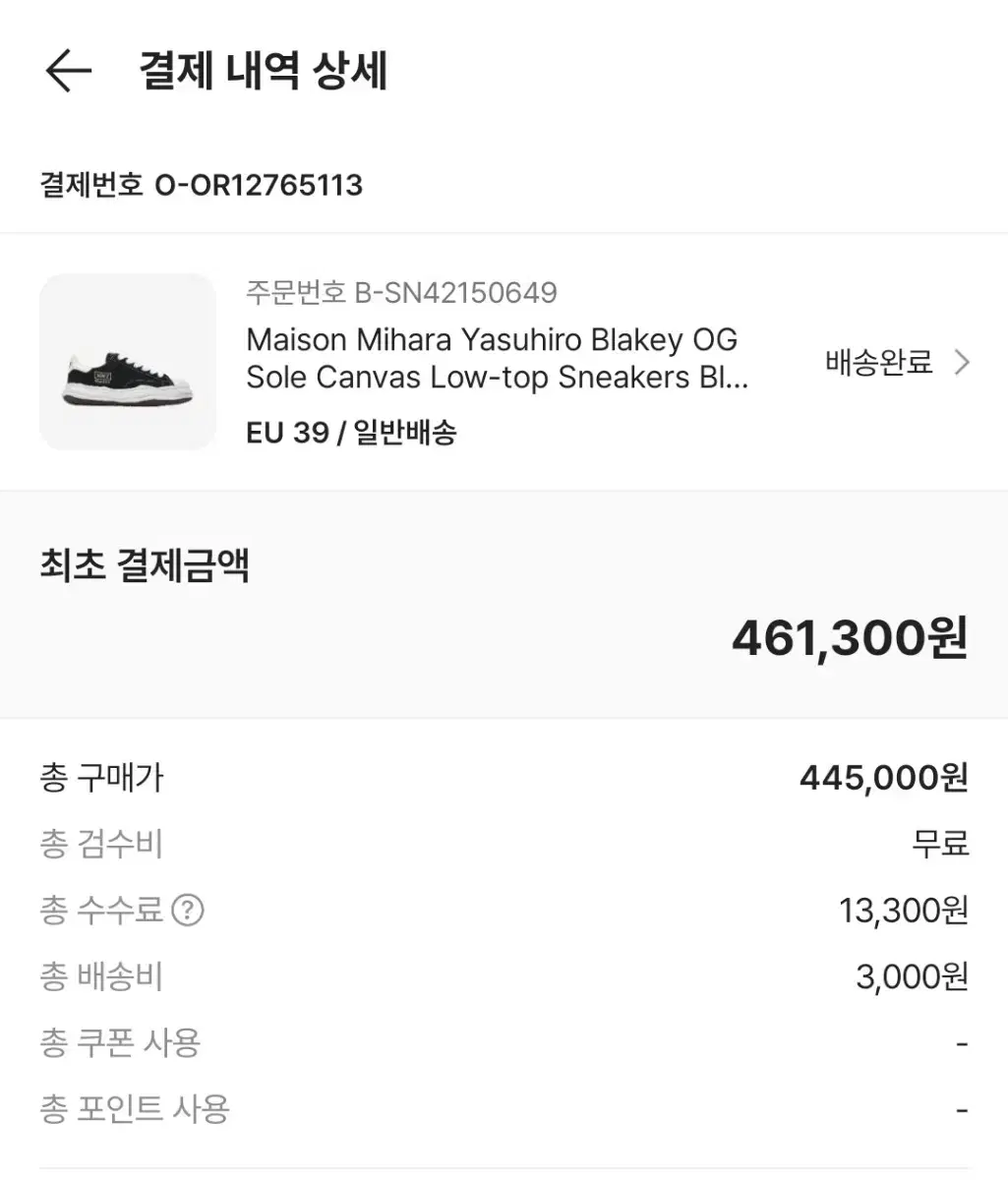The width and height of the screenshot is (1008, 1180).
Task: Tap the 총 구매가 label
Action: coord(101,778)
